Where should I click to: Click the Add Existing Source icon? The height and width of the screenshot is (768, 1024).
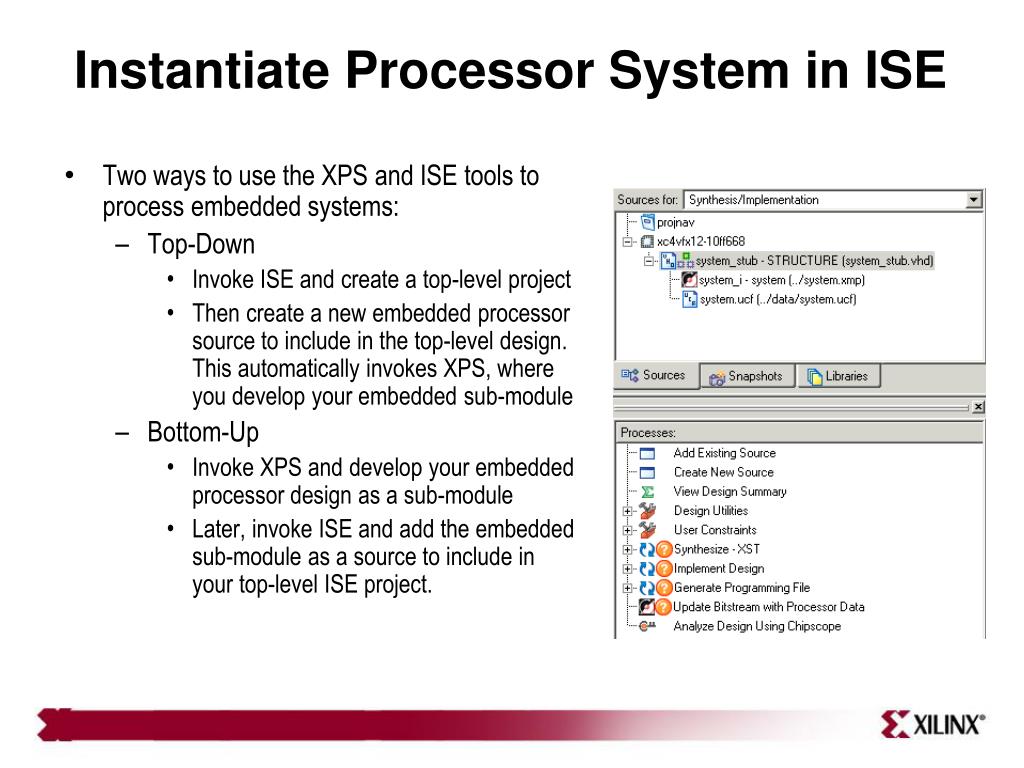[x=647, y=453]
